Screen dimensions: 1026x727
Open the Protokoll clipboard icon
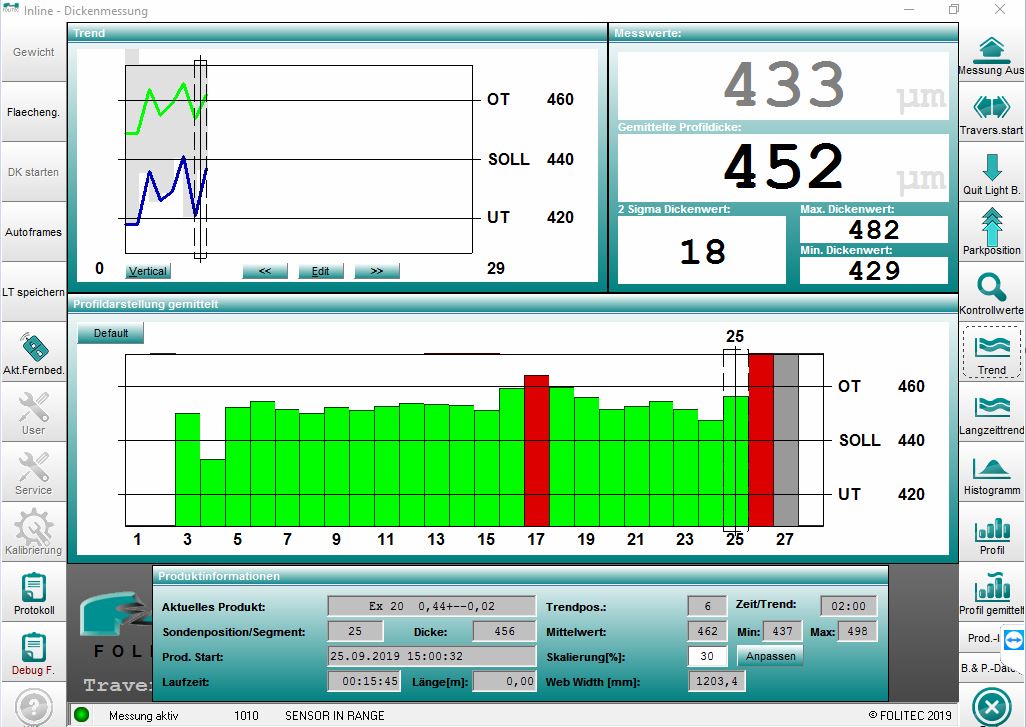coord(34,592)
